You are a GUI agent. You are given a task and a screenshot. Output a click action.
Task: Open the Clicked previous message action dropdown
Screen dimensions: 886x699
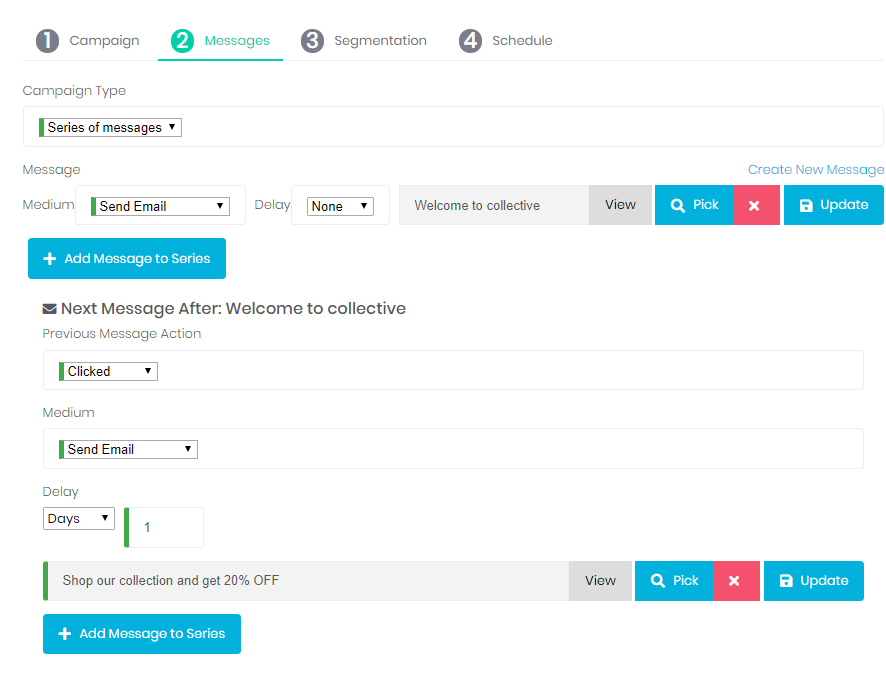pos(108,371)
